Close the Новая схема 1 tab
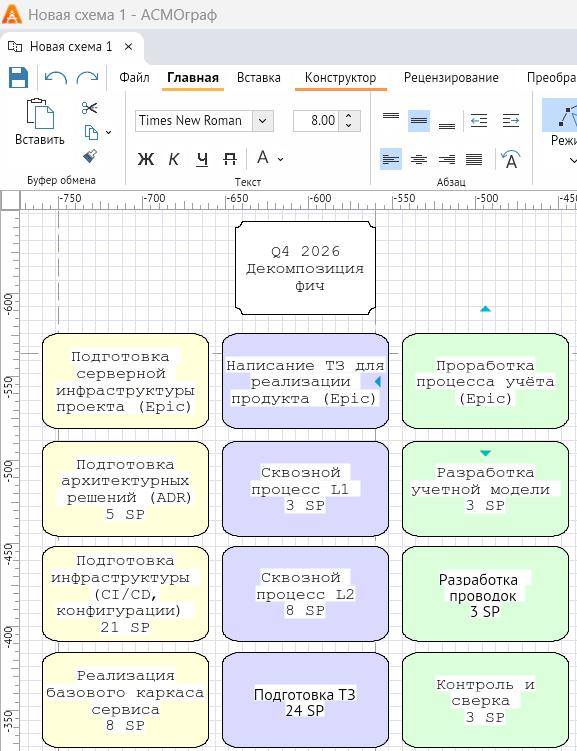This screenshot has height=751, width=577. click(x=128, y=46)
